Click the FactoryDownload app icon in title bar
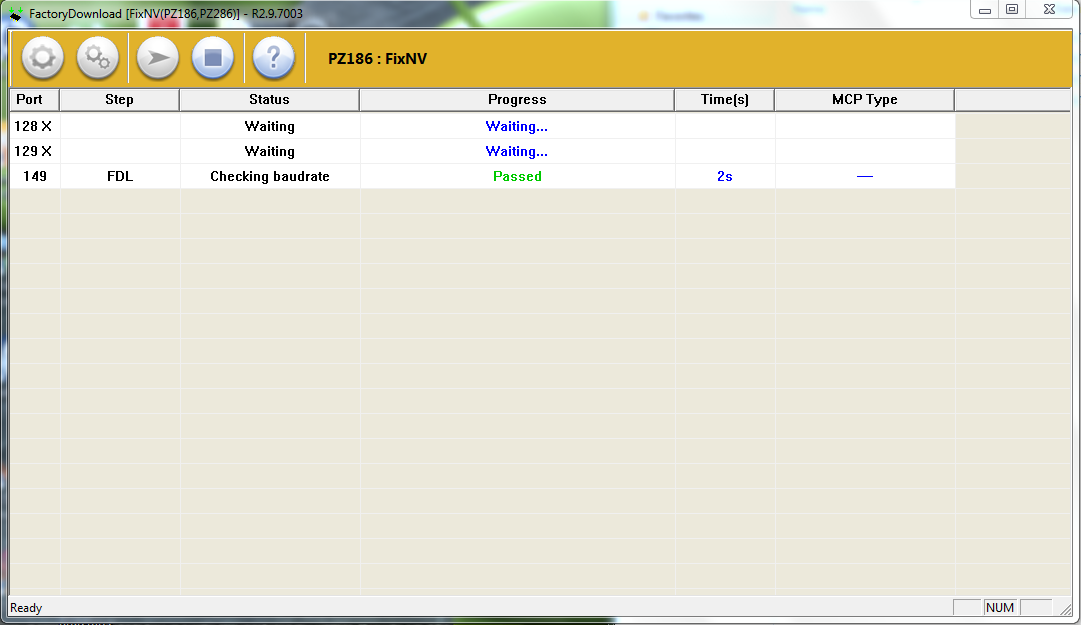The height and width of the screenshot is (625, 1081). [15, 14]
